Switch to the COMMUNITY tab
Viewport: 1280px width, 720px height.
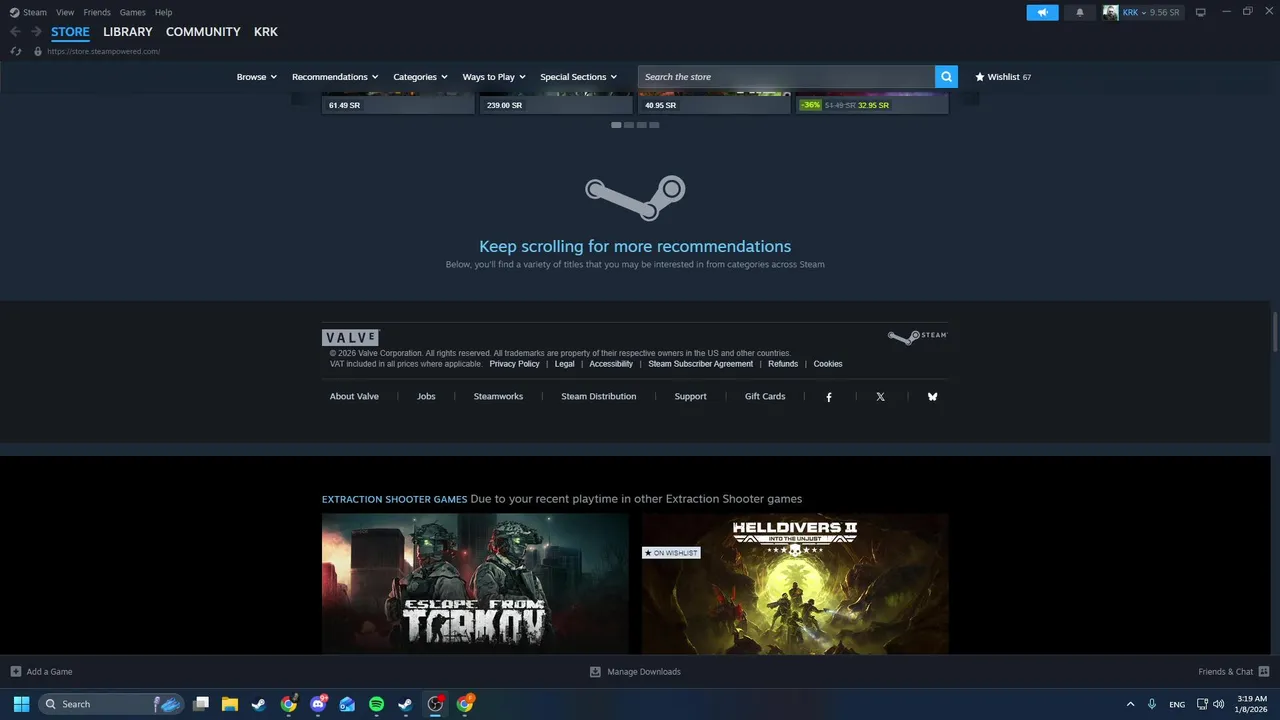[203, 32]
